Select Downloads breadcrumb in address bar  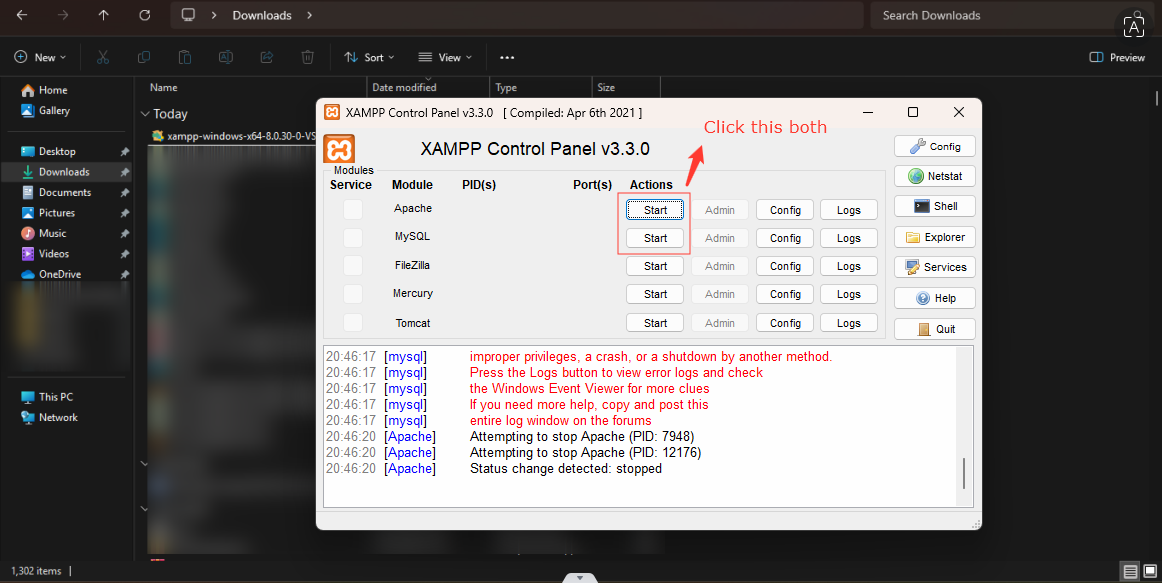[262, 15]
